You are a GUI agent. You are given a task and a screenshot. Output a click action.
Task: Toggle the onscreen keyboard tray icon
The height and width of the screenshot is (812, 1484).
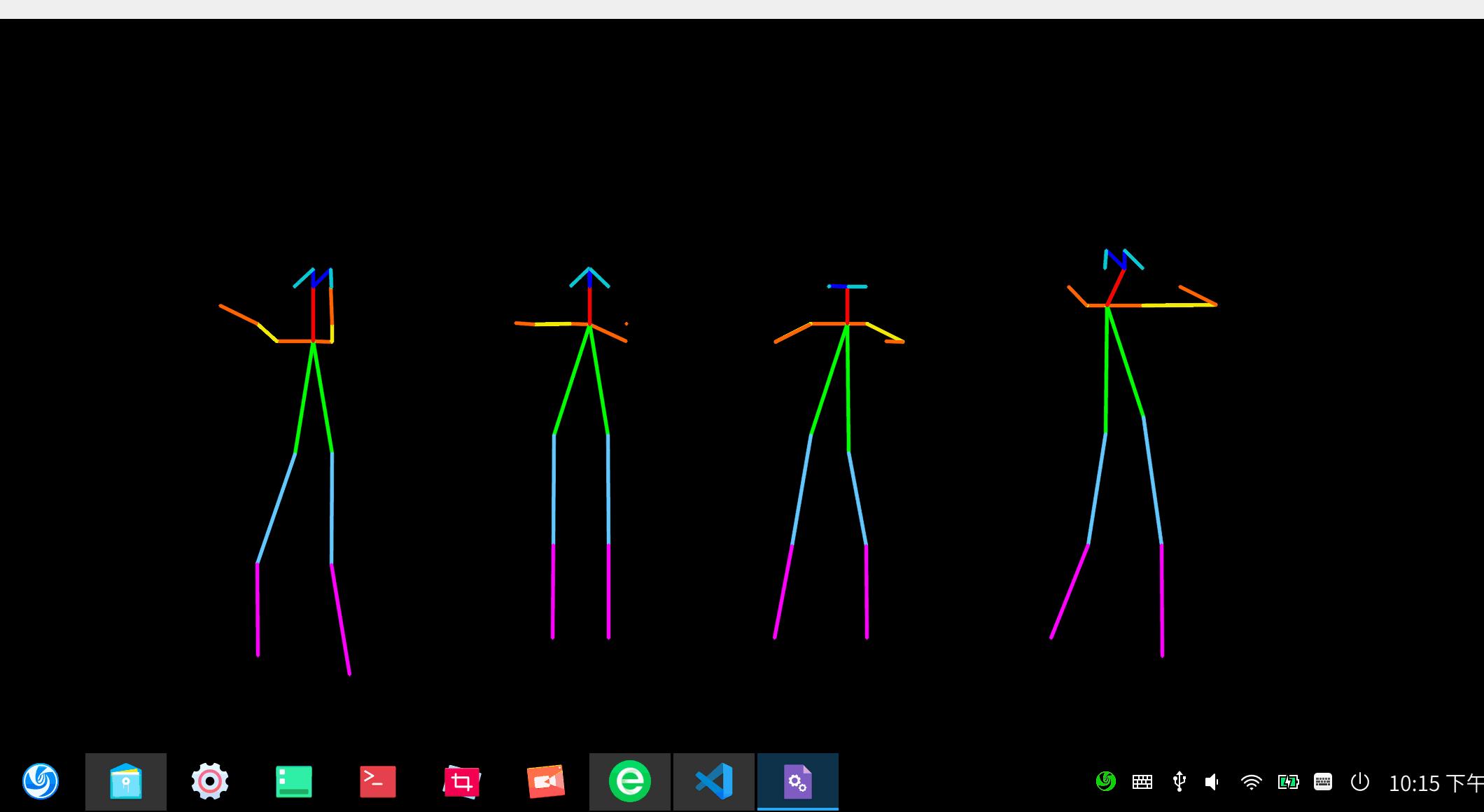[1322, 781]
